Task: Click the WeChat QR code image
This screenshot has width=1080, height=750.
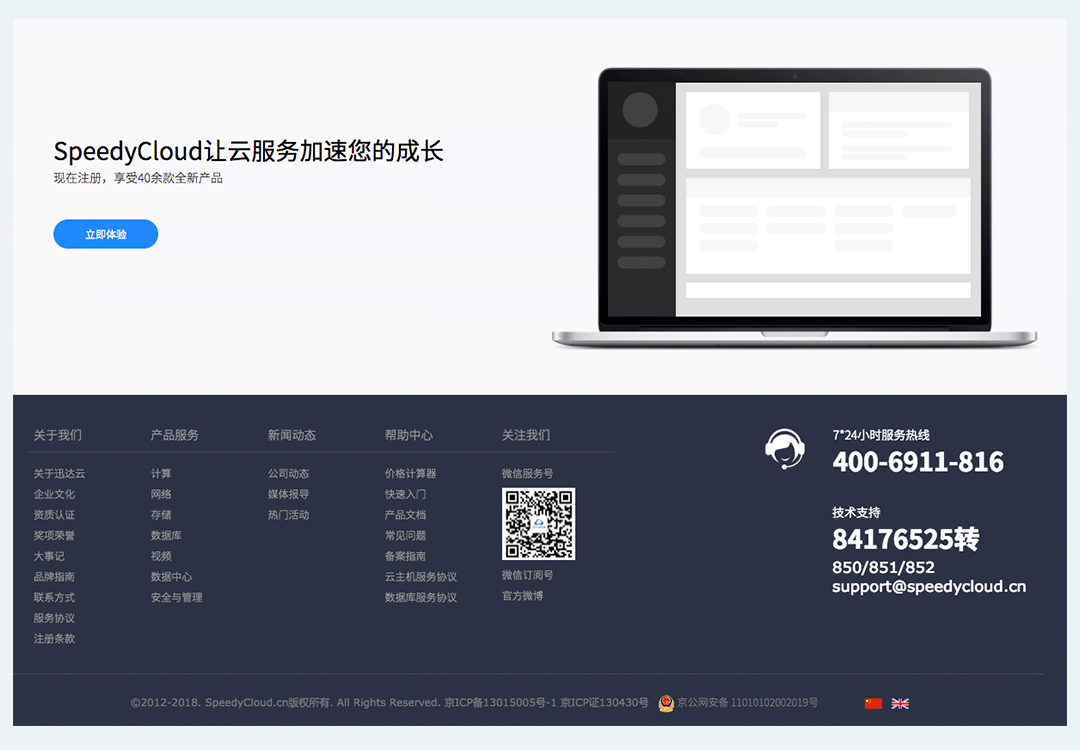Action: [x=539, y=524]
